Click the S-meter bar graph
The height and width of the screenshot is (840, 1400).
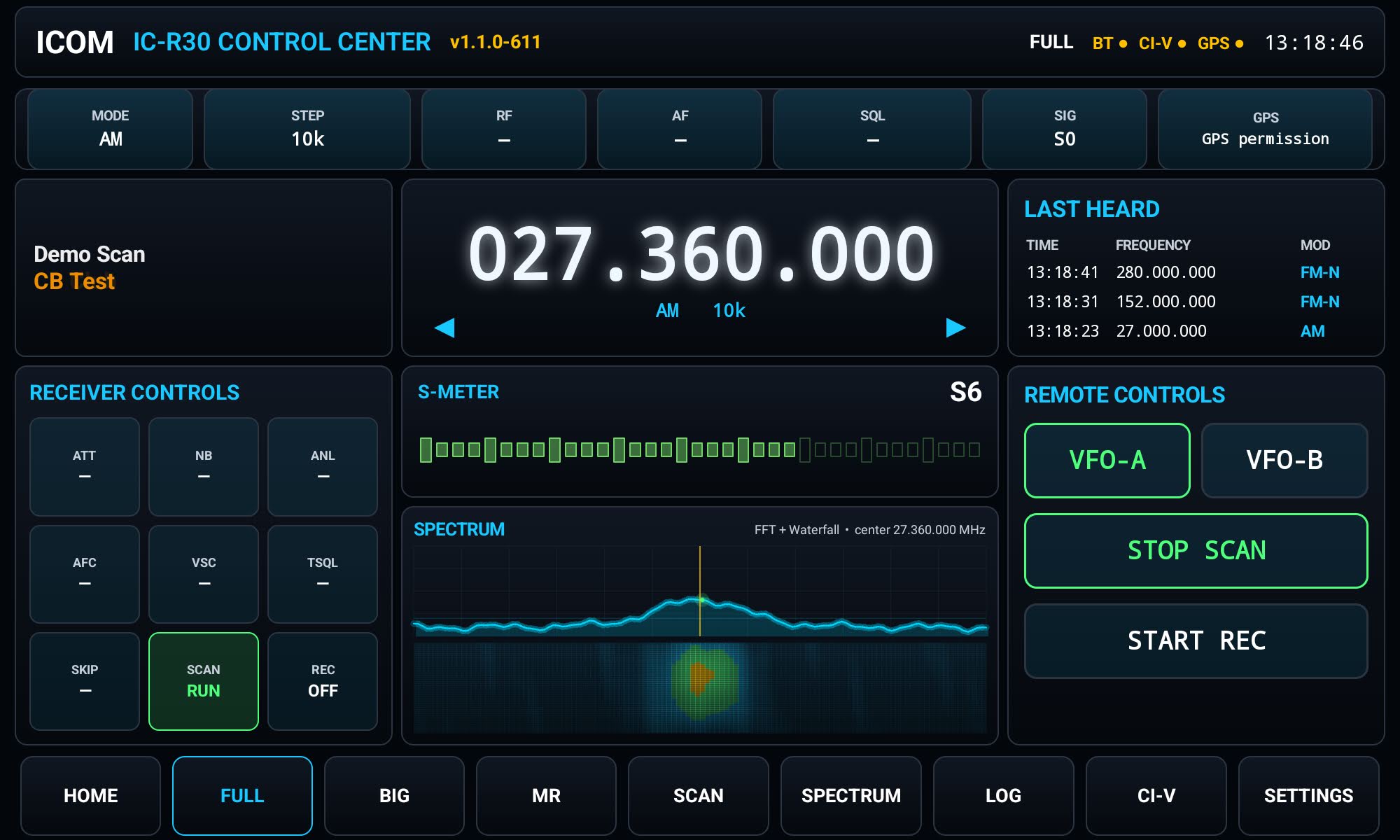pos(700,449)
